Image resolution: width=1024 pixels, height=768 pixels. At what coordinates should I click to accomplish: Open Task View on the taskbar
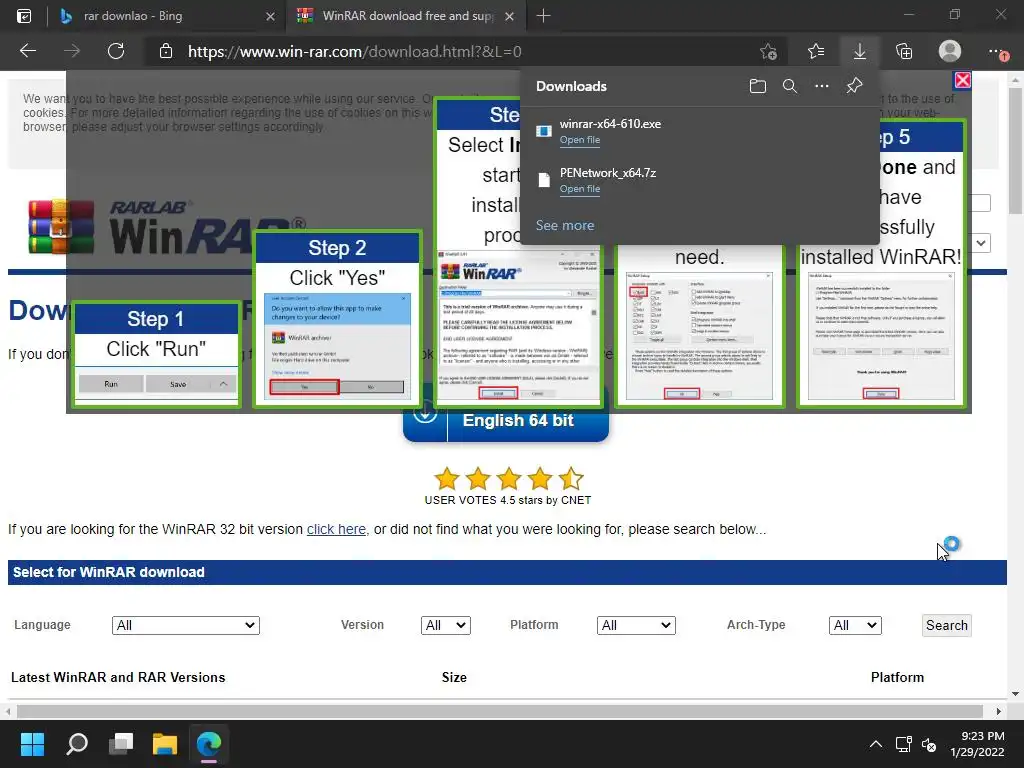[121, 744]
